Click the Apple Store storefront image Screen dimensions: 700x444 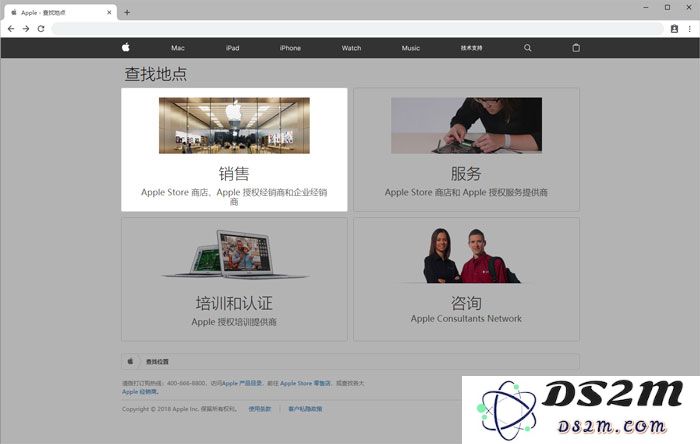click(234, 125)
